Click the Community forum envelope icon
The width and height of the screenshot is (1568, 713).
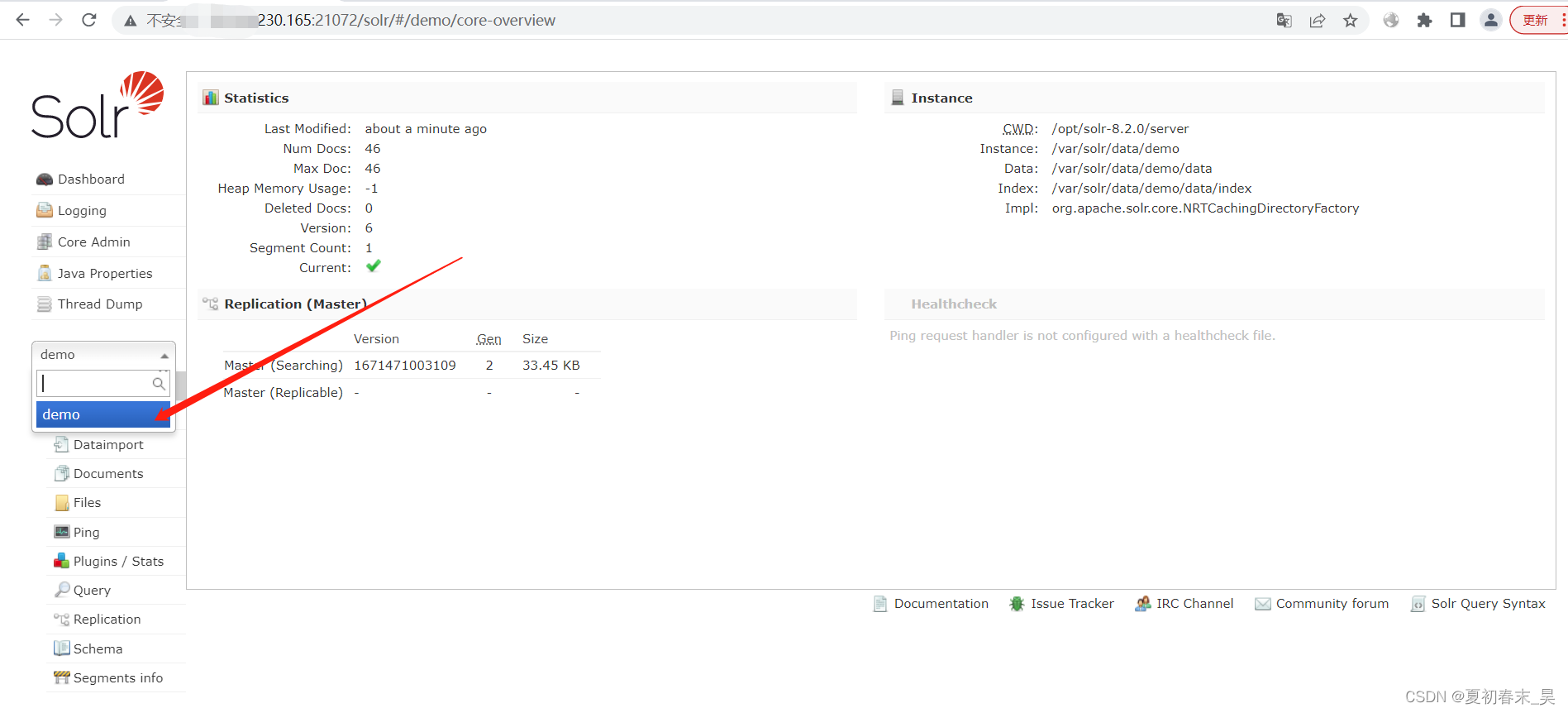point(1262,604)
